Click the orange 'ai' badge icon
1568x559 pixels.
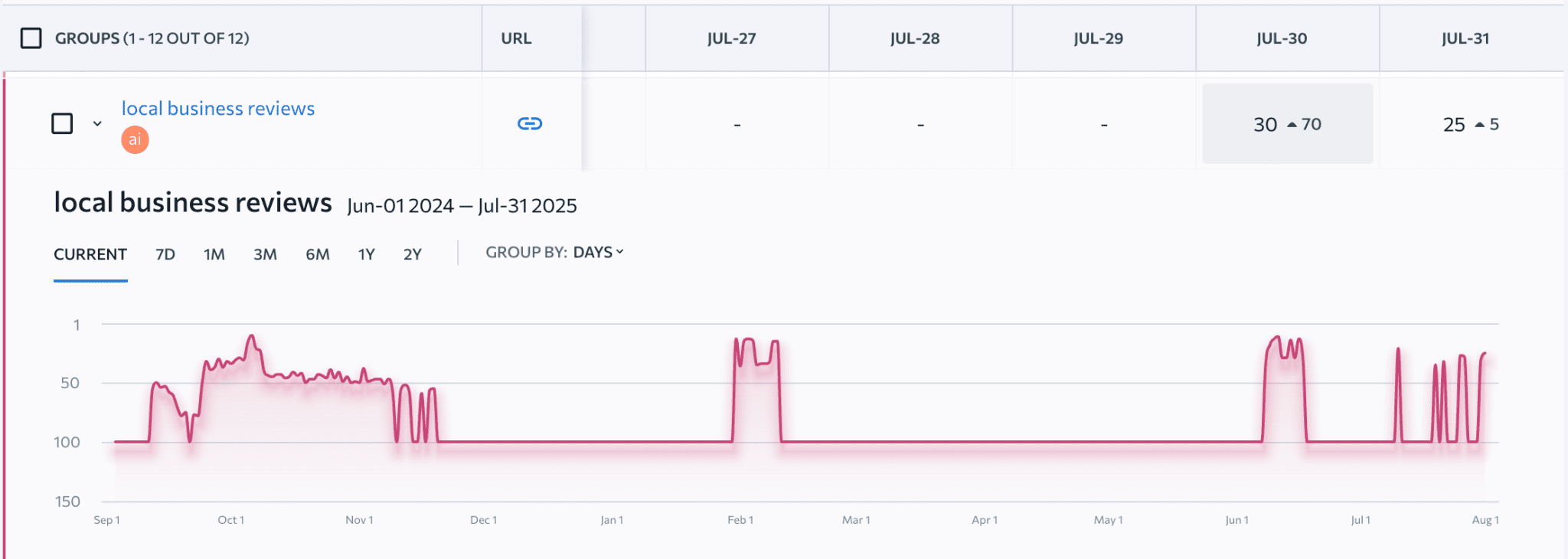click(x=135, y=140)
